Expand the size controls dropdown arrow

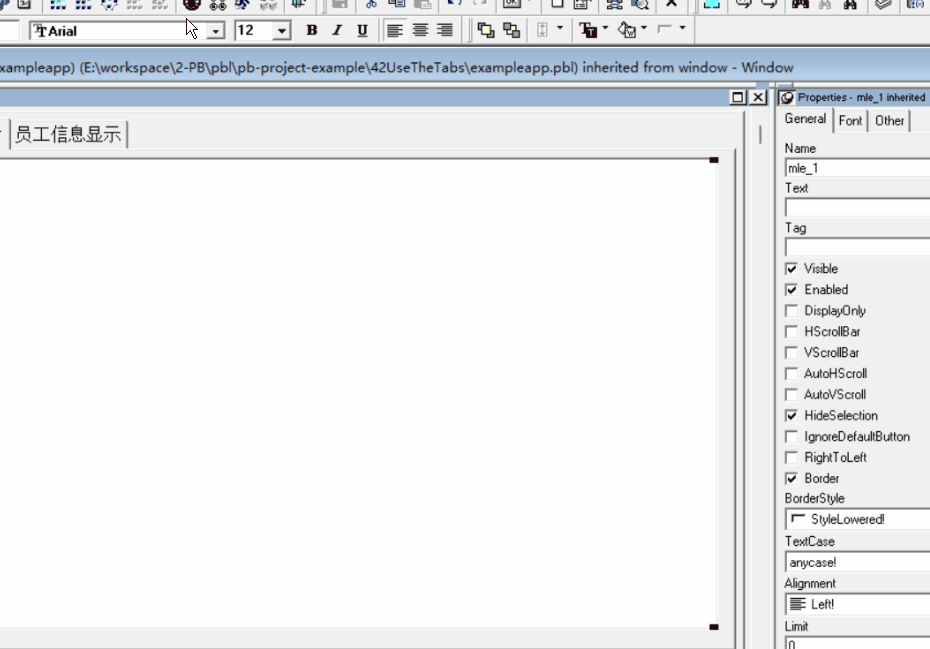[559, 28]
